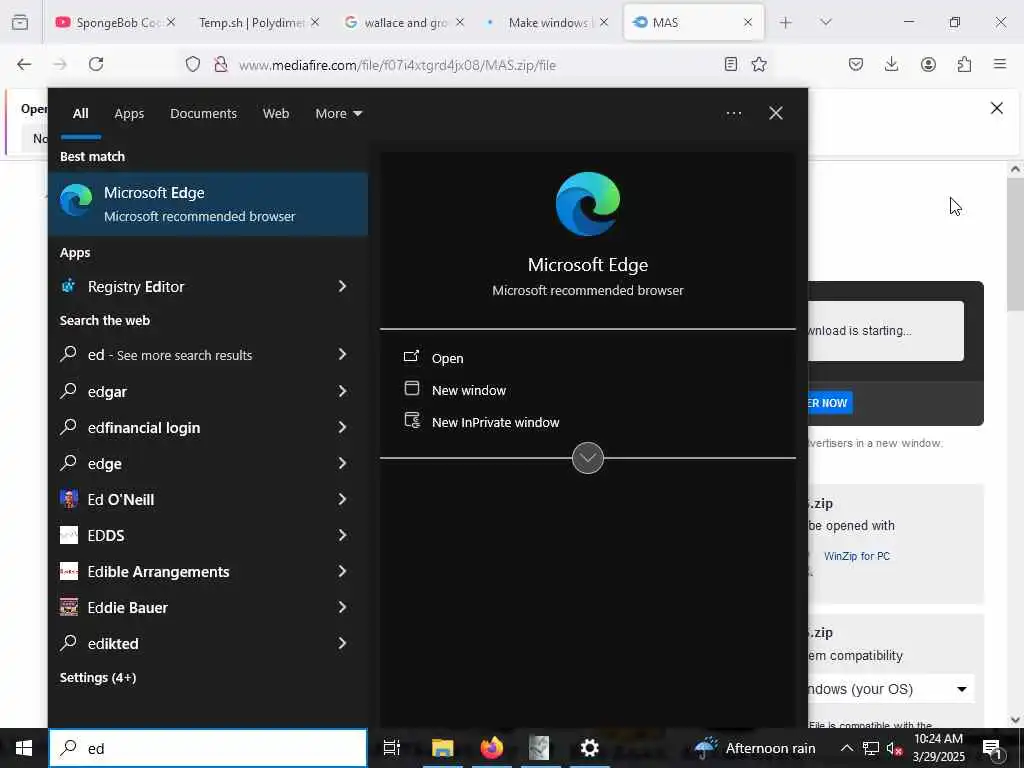Open a new browser tab with plus button
This screenshot has height=768, width=1024.
(786, 22)
